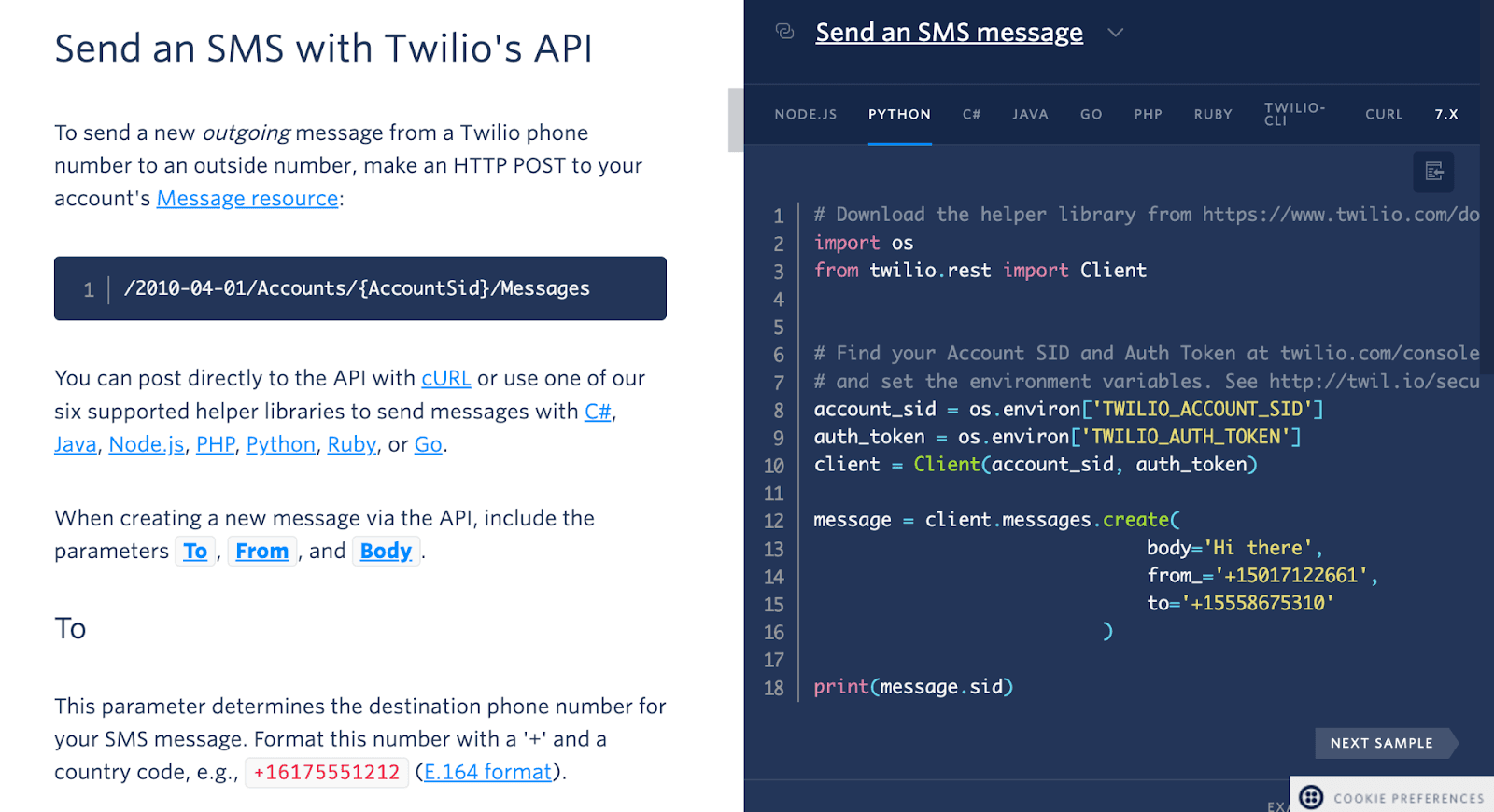Click the E.164 format link
Viewport: 1494px width, 812px height.
pos(487,773)
